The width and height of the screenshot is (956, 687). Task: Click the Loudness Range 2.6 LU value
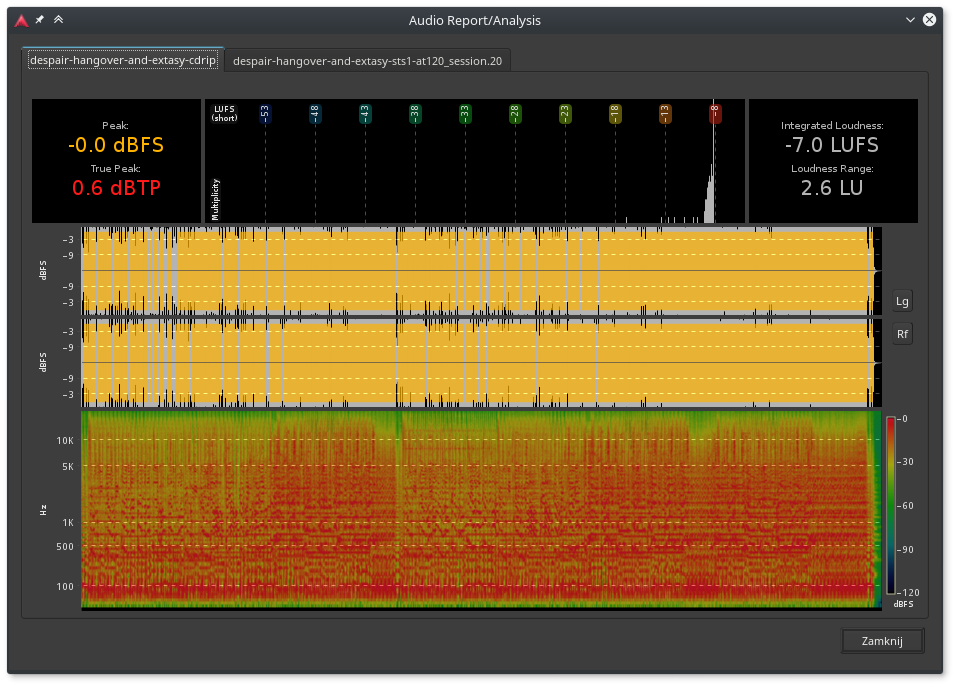click(831, 188)
